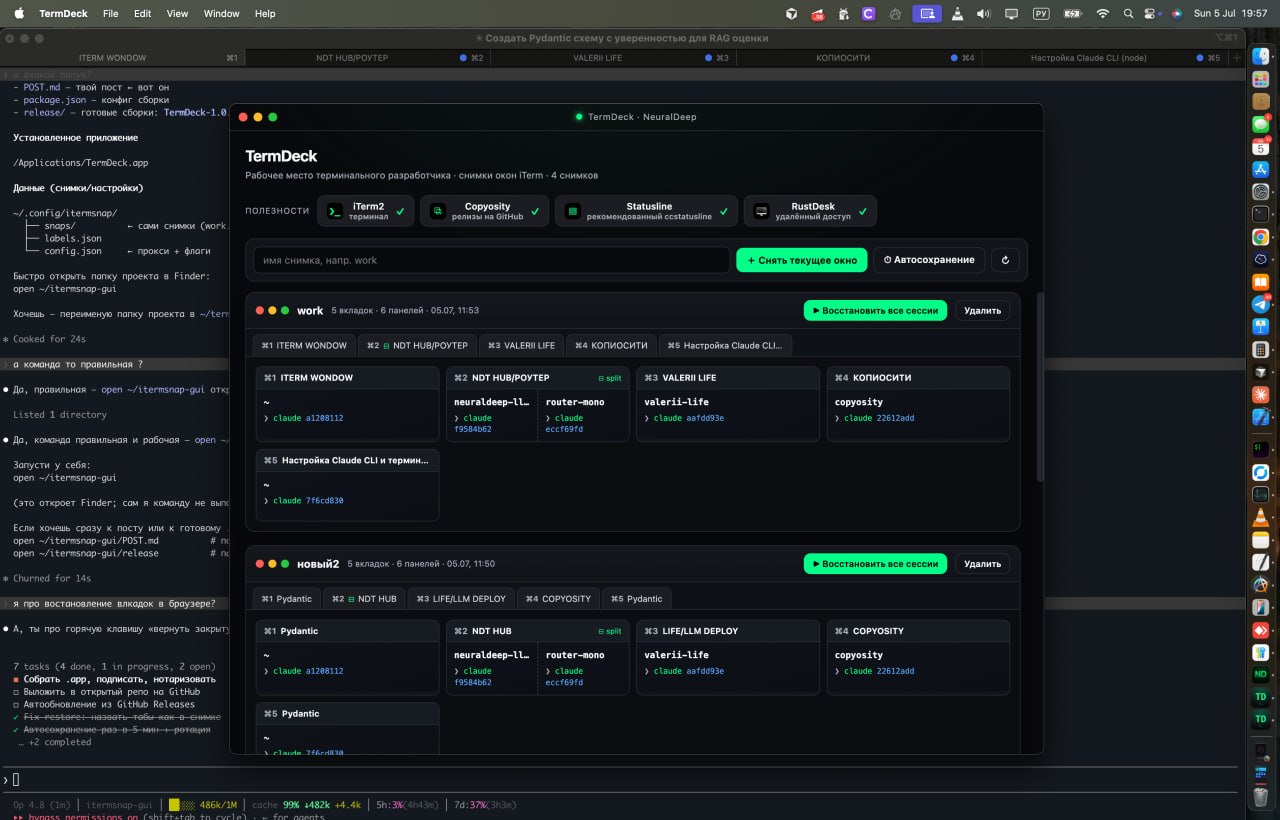Open the Statusline utility chip

click(x=646, y=211)
